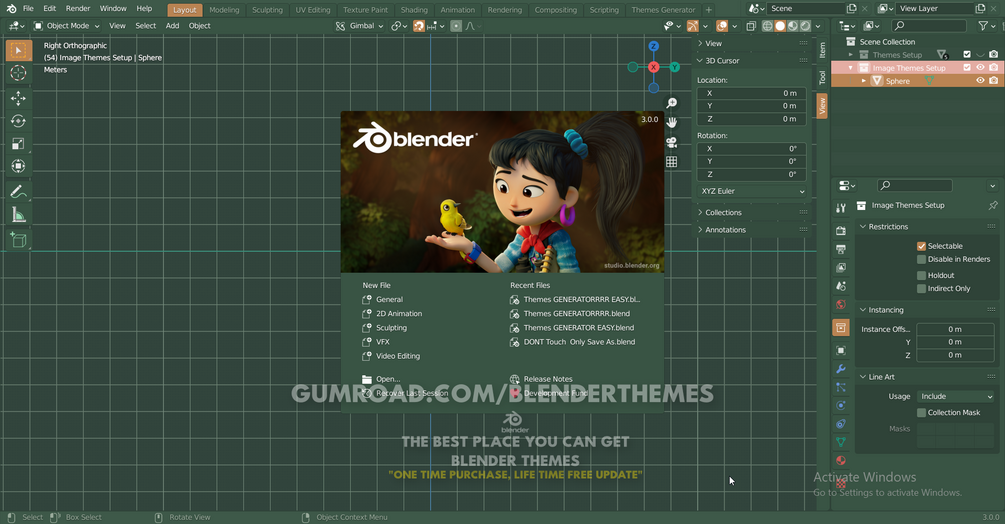Toggle Sphere render camera icon
The image size is (1005, 524).
tap(993, 81)
